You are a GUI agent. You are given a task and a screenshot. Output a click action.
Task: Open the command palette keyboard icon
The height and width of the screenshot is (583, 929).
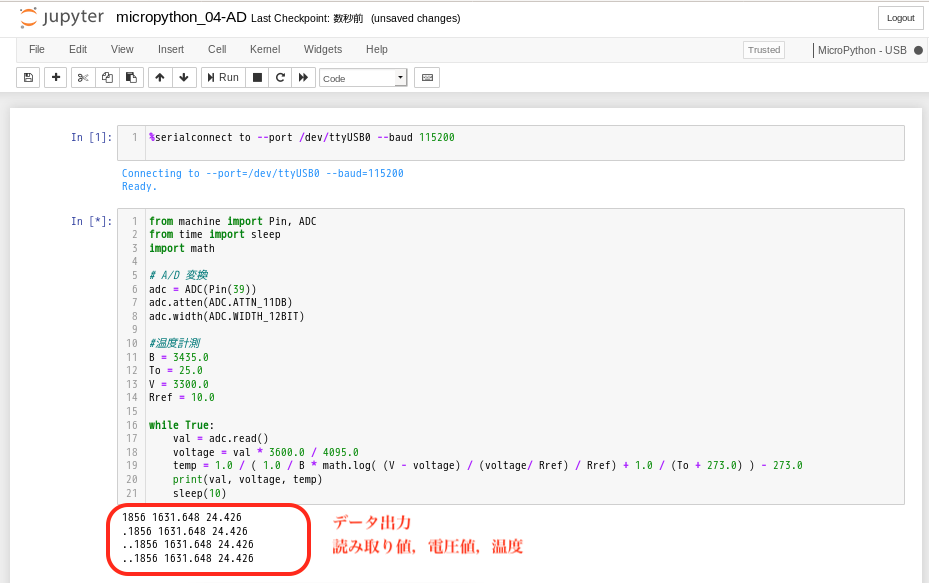(x=427, y=77)
